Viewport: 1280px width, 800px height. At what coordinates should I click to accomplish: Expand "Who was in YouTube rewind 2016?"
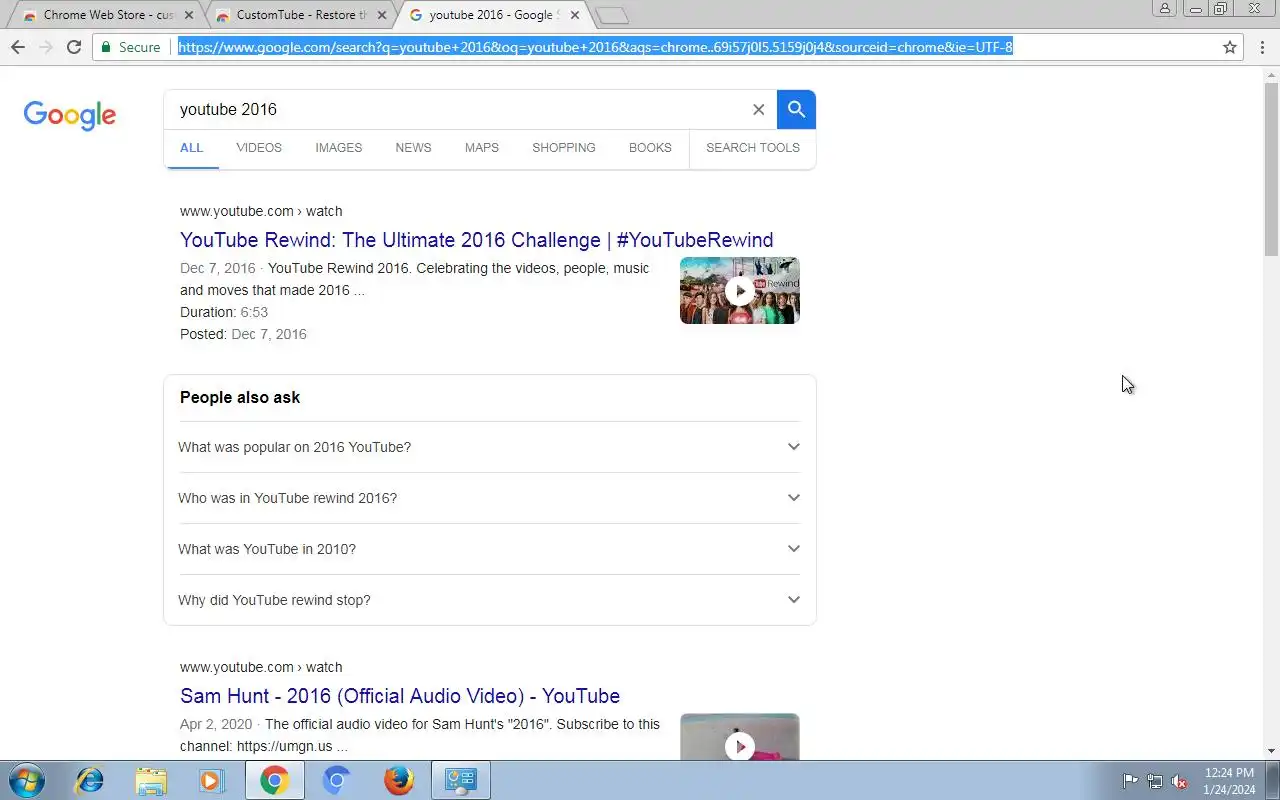click(x=490, y=498)
